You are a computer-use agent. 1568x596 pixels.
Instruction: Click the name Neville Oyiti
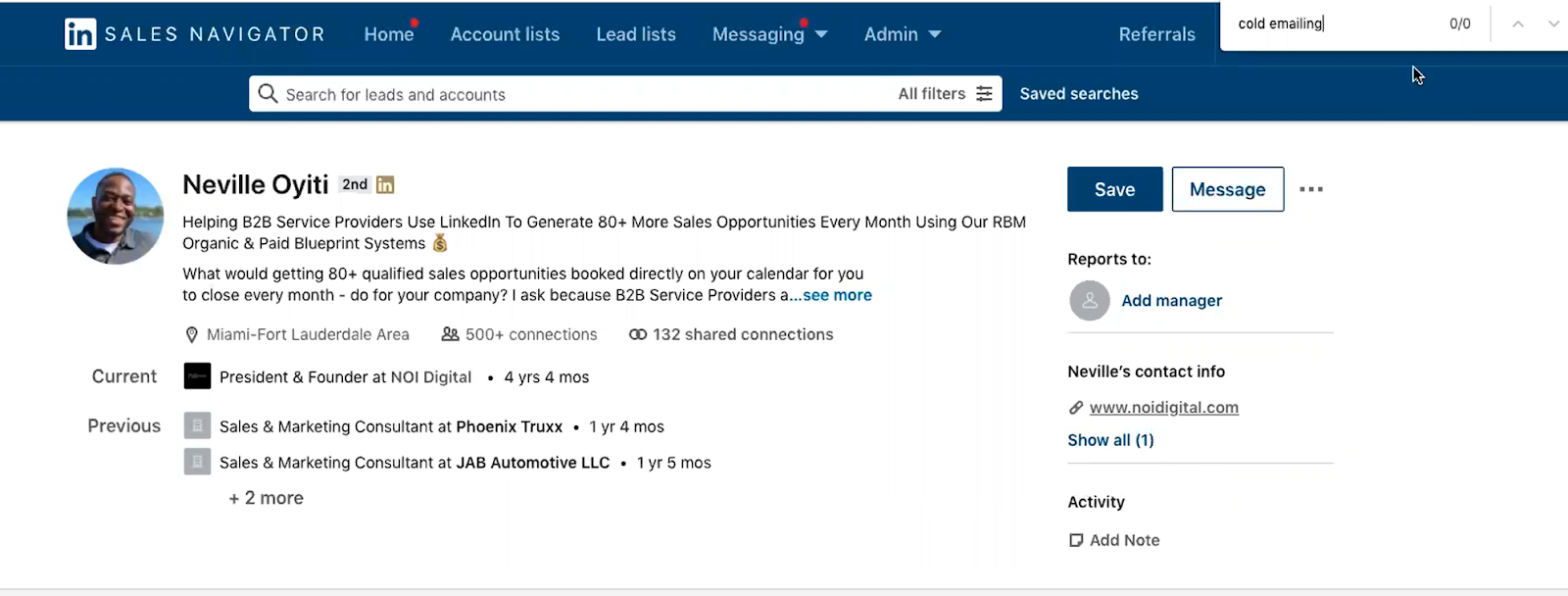pyautogui.click(x=256, y=184)
